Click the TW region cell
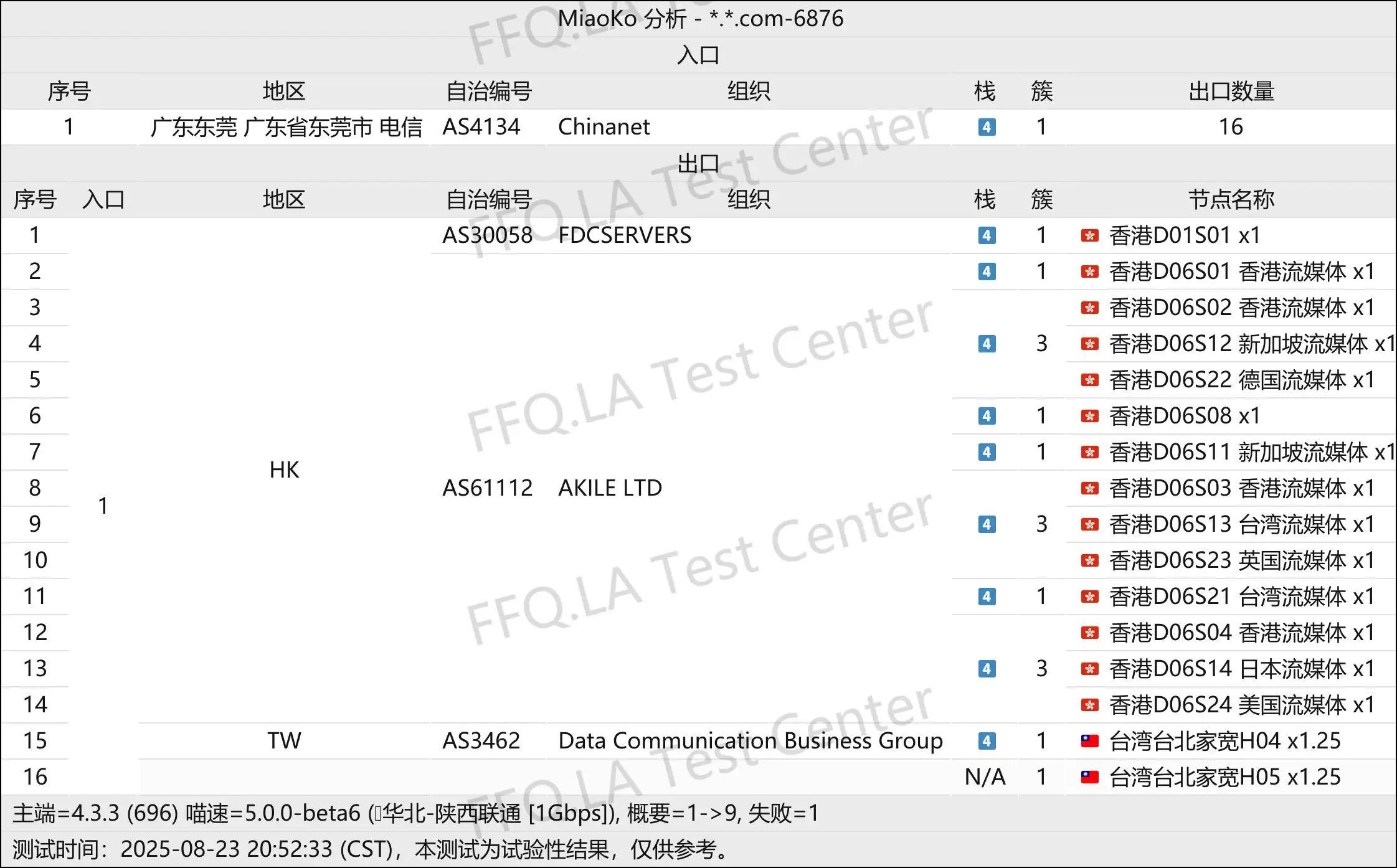The image size is (1397, 868). coord(285,741)
